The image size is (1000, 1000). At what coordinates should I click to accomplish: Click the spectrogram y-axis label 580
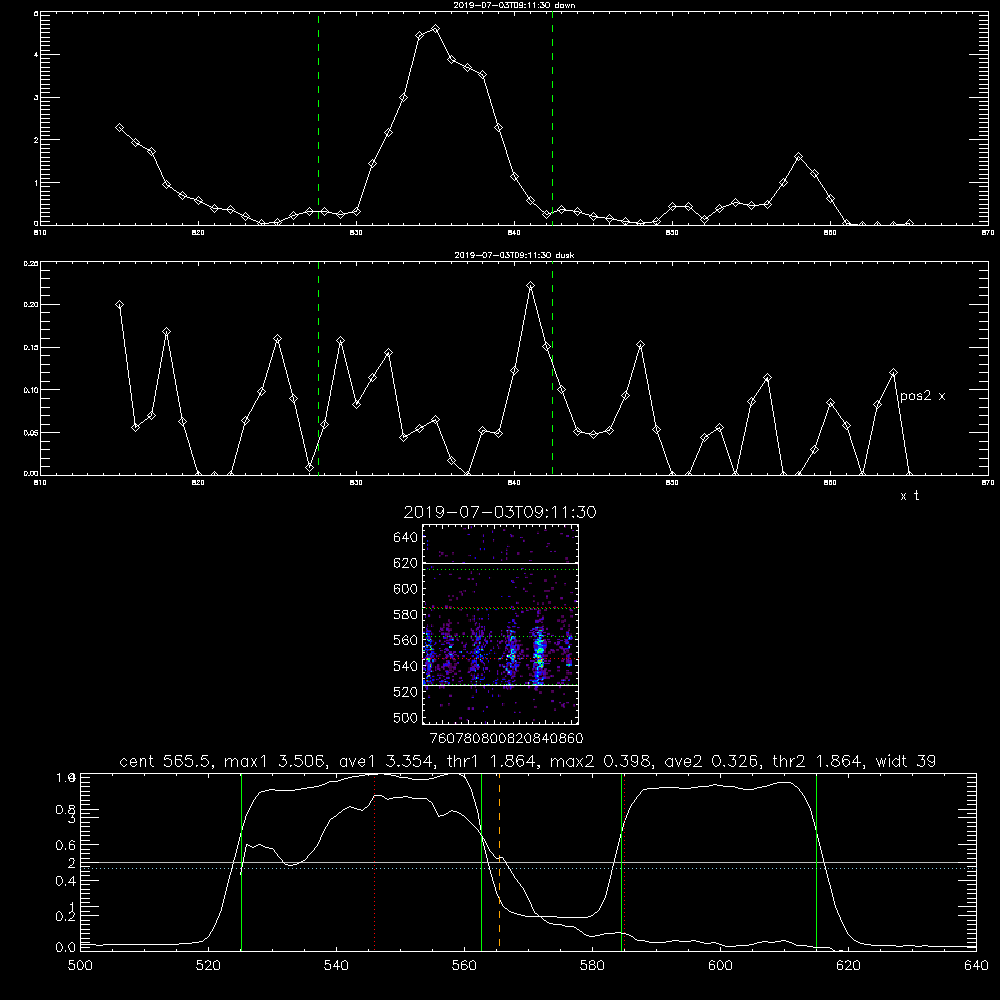click(406, 615)
